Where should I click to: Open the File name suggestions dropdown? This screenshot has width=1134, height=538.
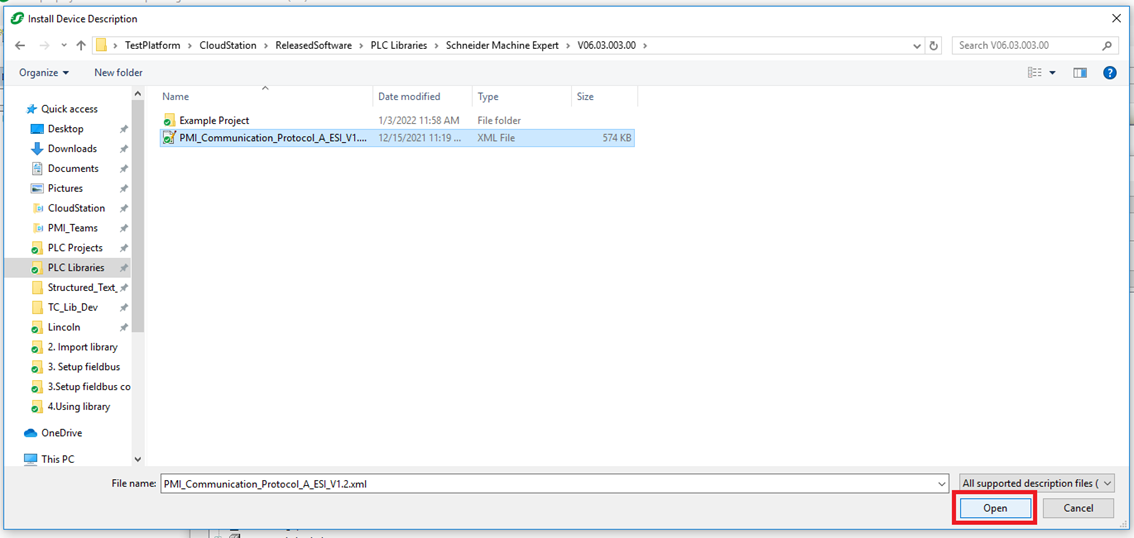tap(942, 483)
